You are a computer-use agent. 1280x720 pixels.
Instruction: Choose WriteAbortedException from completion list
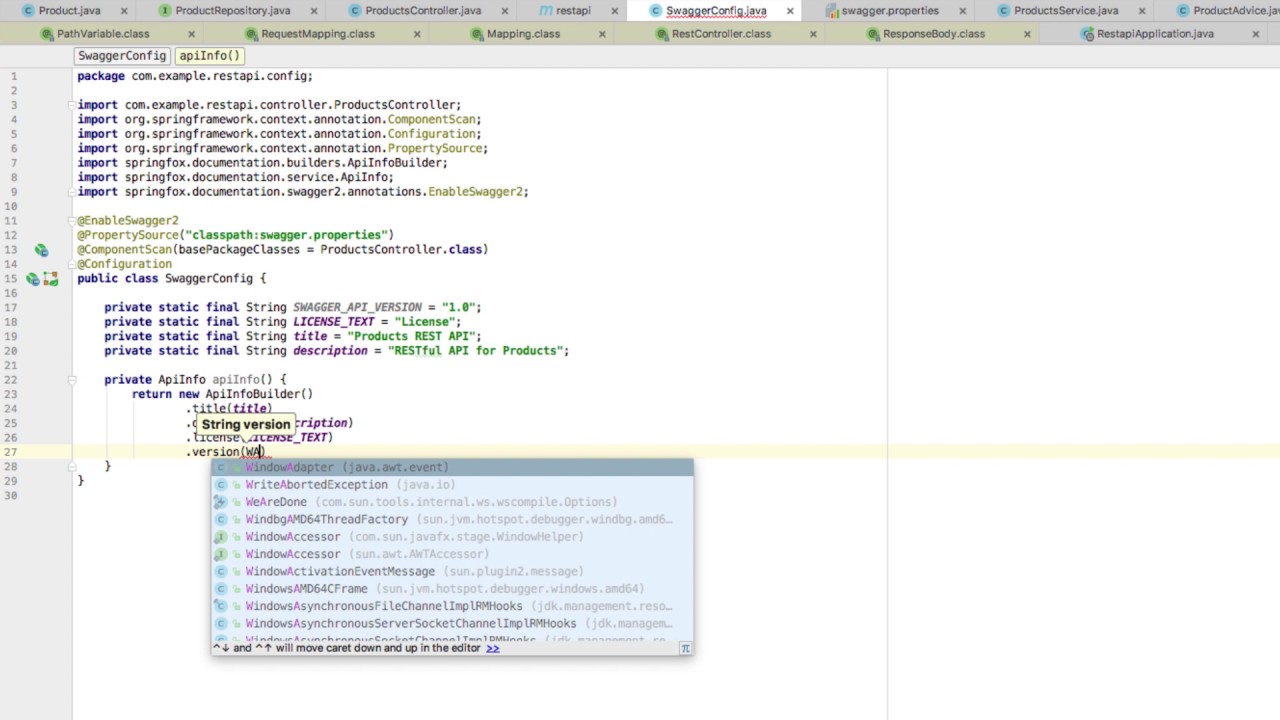(x=452, y=485)
